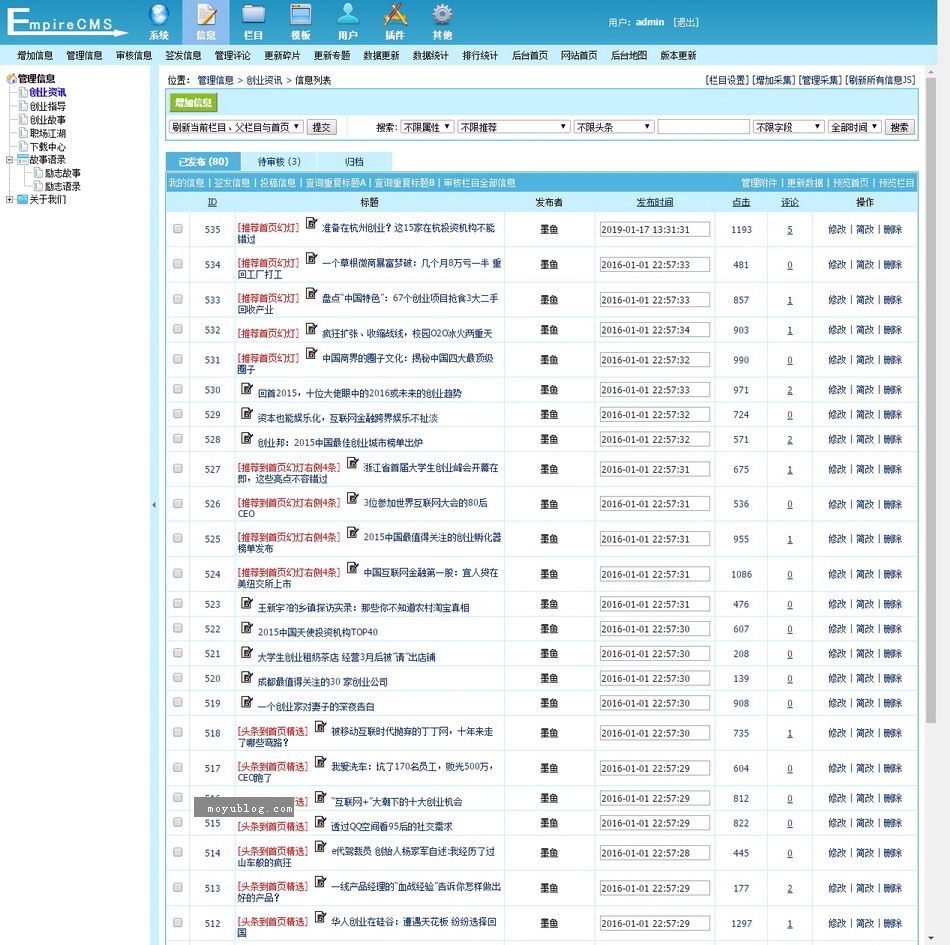The image size is (950, 945).
Task: Open the 系统 (System) icon in top navigation
Action: point(159,20)
